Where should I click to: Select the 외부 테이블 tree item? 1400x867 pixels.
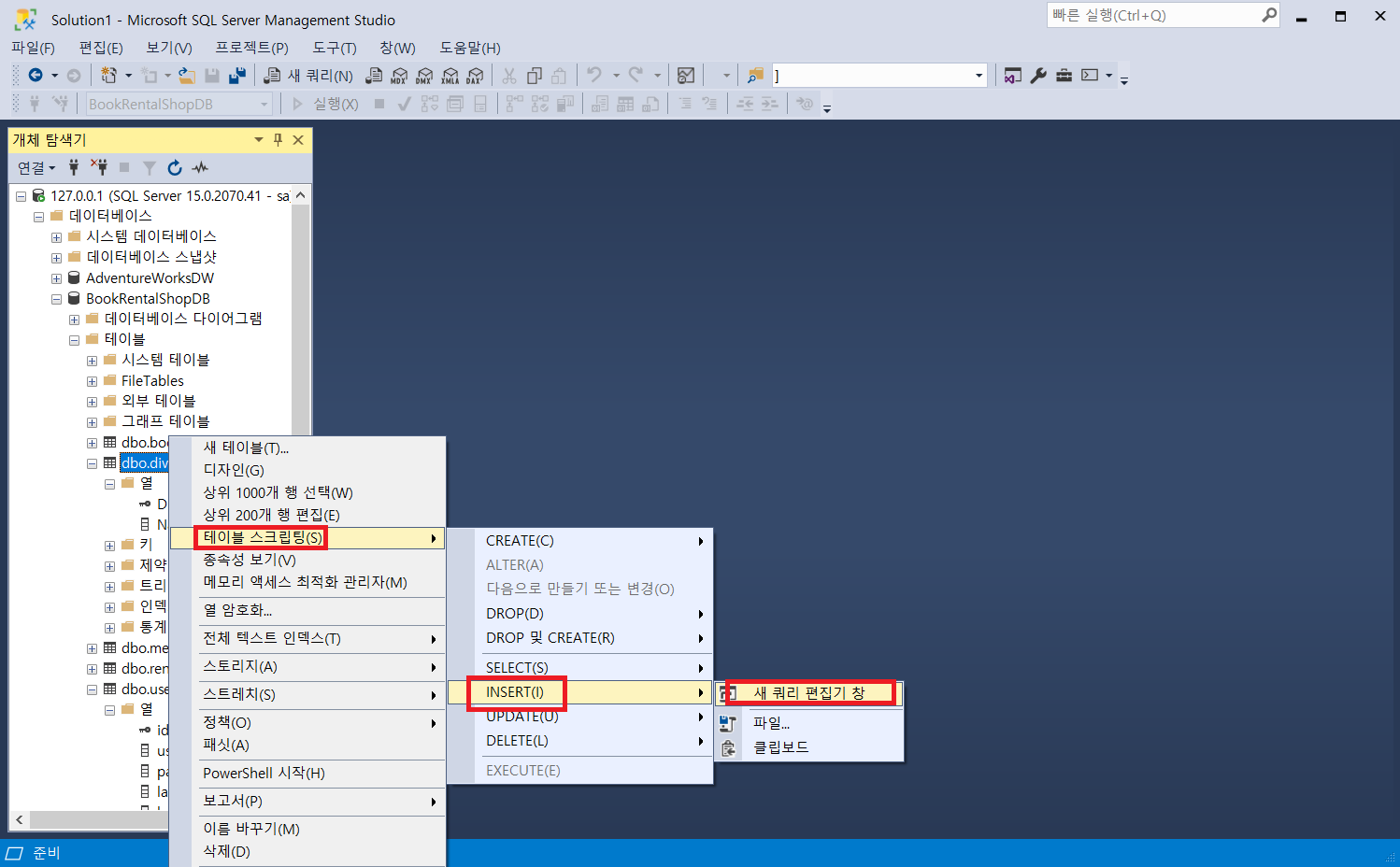(x=158, y=401)
